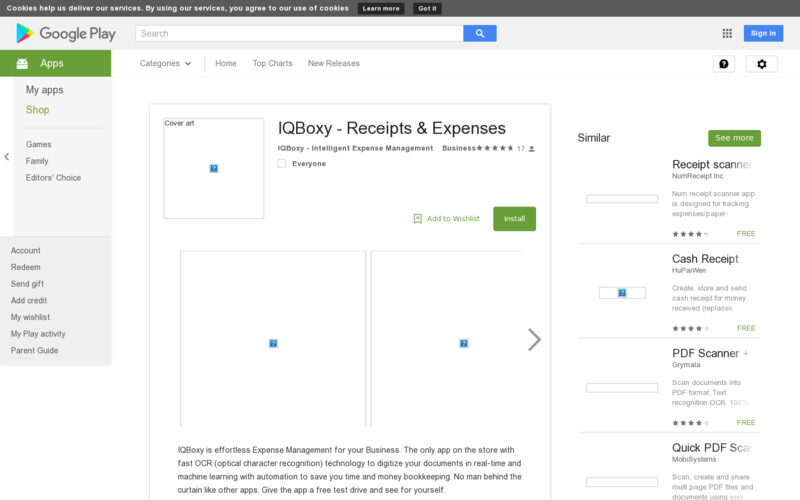The height and width of the screenshot is (500, 800).
Task: Click the Similar section heading
Action: (x=593, y=138)
